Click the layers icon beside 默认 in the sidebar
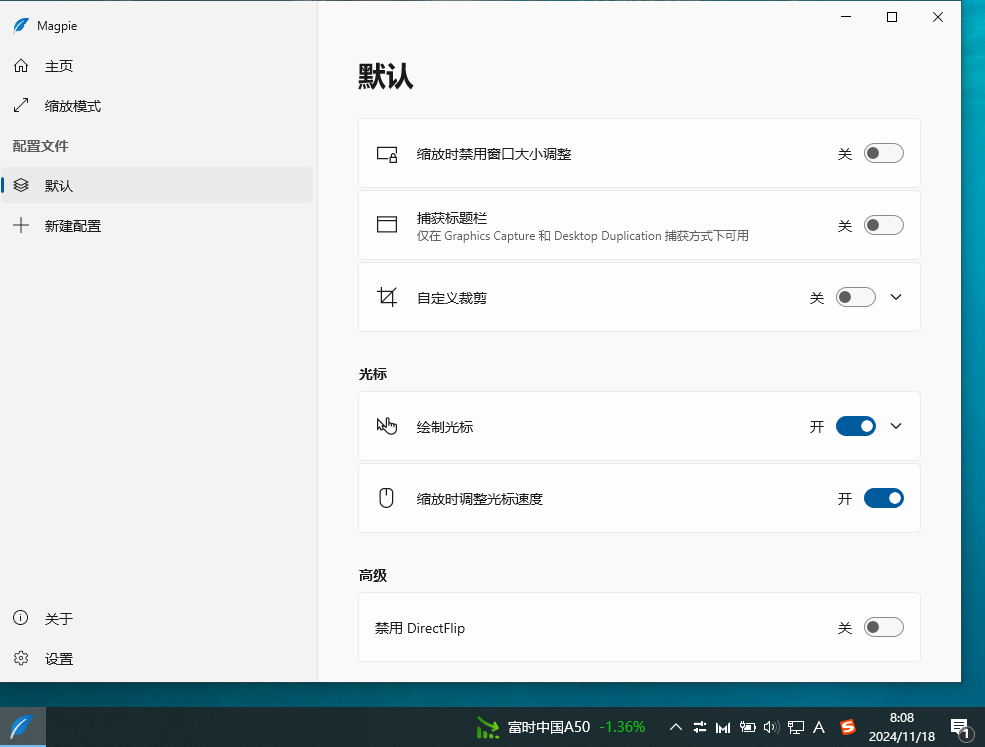Image resolution: width=985 pixels, height=747 pixels. click(21, 185)
